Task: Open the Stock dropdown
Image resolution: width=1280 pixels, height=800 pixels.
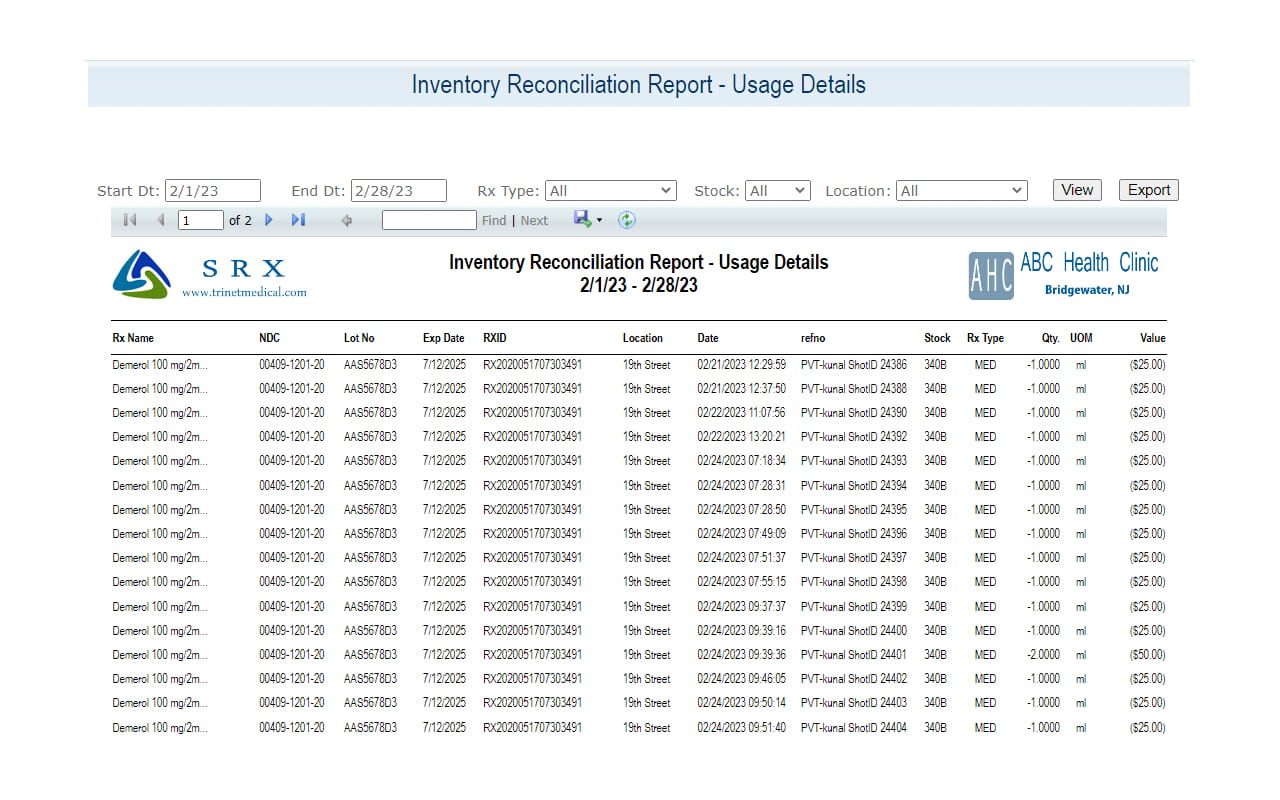Action: point(778,190)
